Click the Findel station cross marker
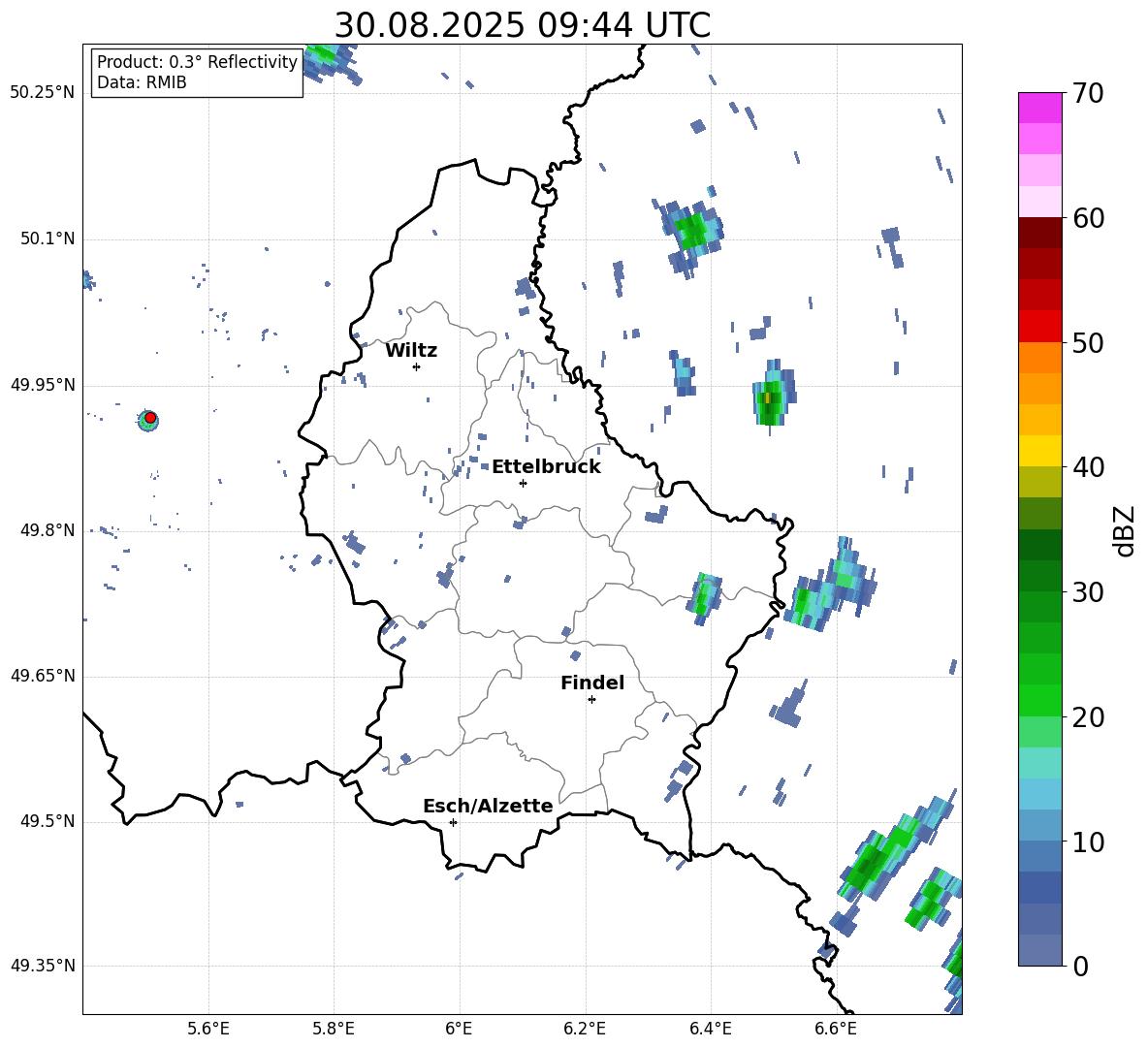Viewport: 1148px width, 1048px height. coord(591,700)
